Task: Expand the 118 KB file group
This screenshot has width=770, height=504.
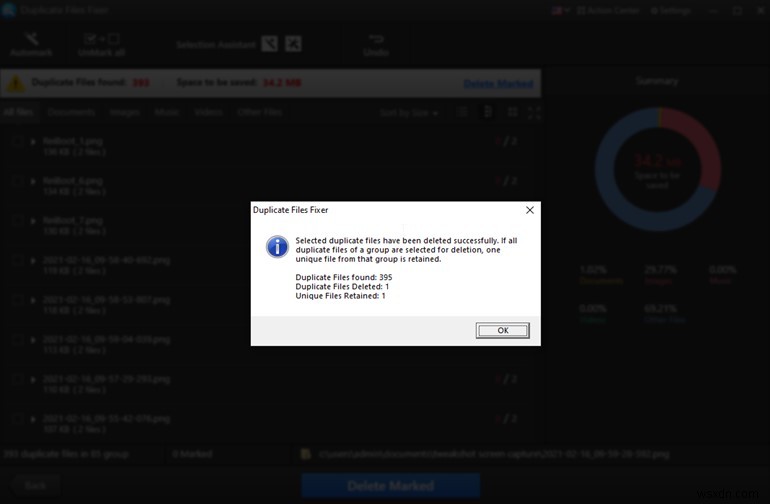Action: pos(33,300)
